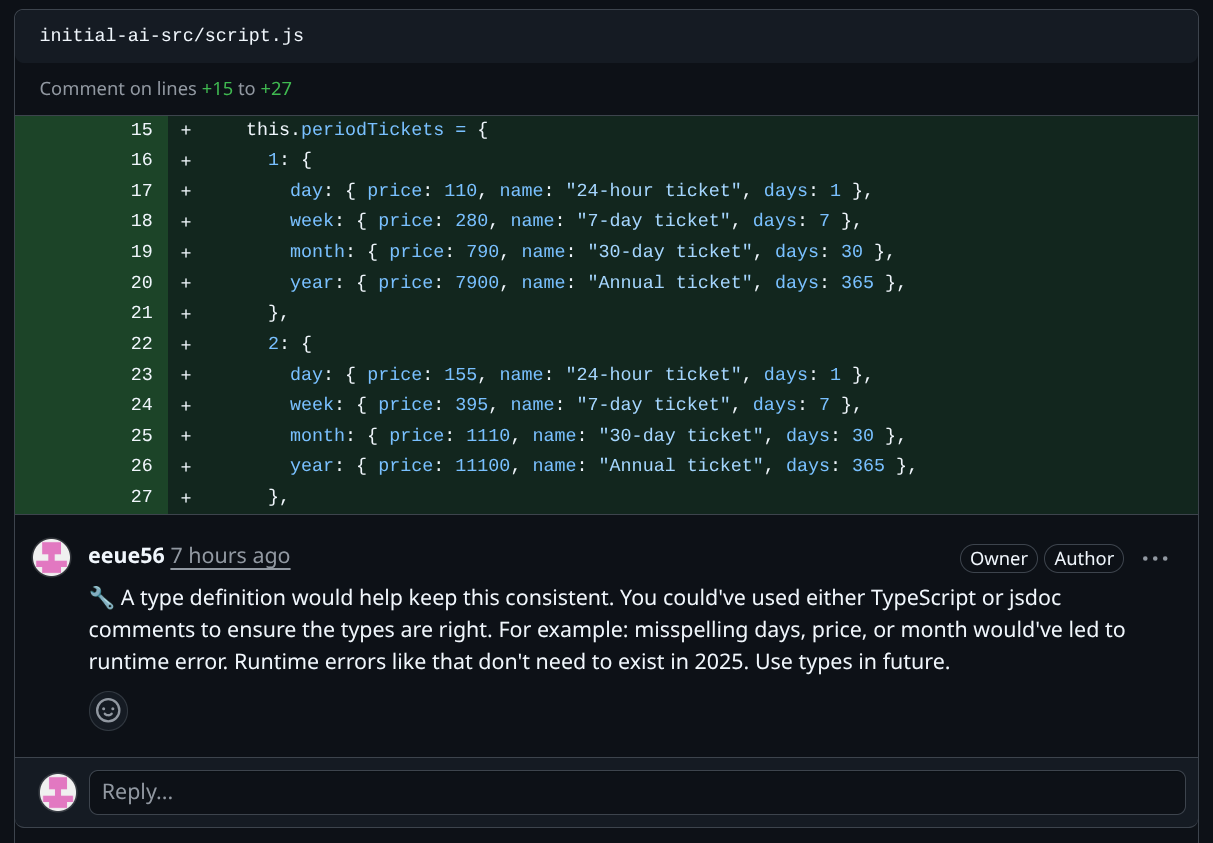
Task: Click the avatar beside the reply box
Action: 58,792
